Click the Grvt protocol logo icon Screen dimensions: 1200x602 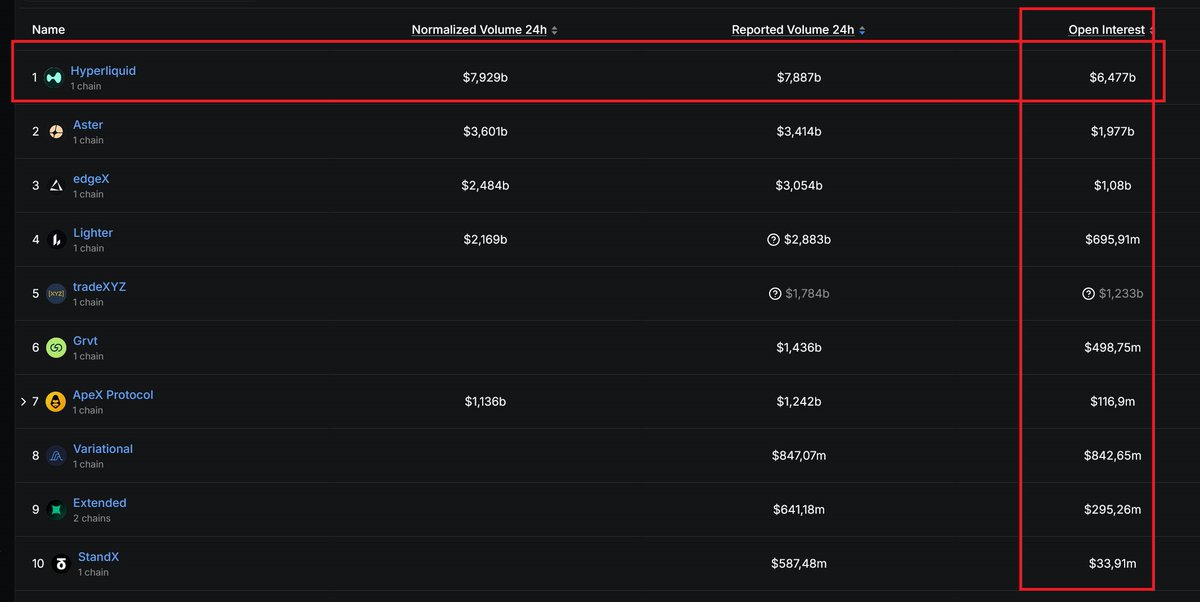[x=56, y=347]
